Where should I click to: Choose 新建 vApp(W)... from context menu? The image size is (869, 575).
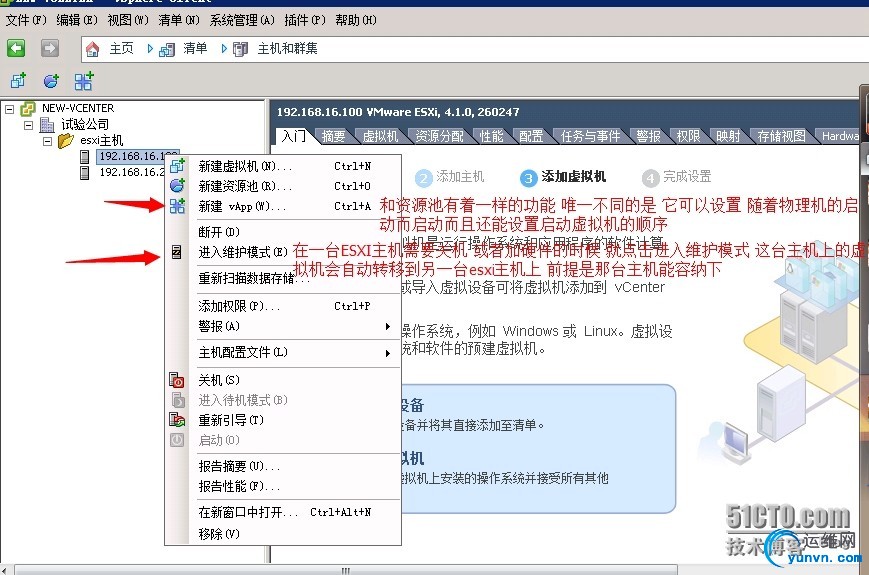283,207
